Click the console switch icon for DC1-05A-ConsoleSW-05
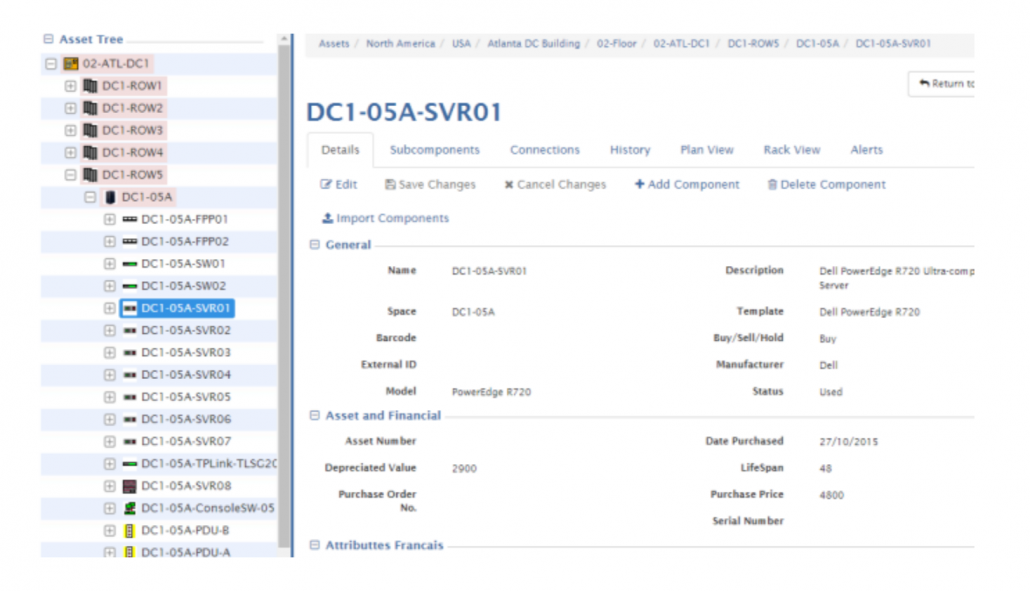 click(129, 508)
